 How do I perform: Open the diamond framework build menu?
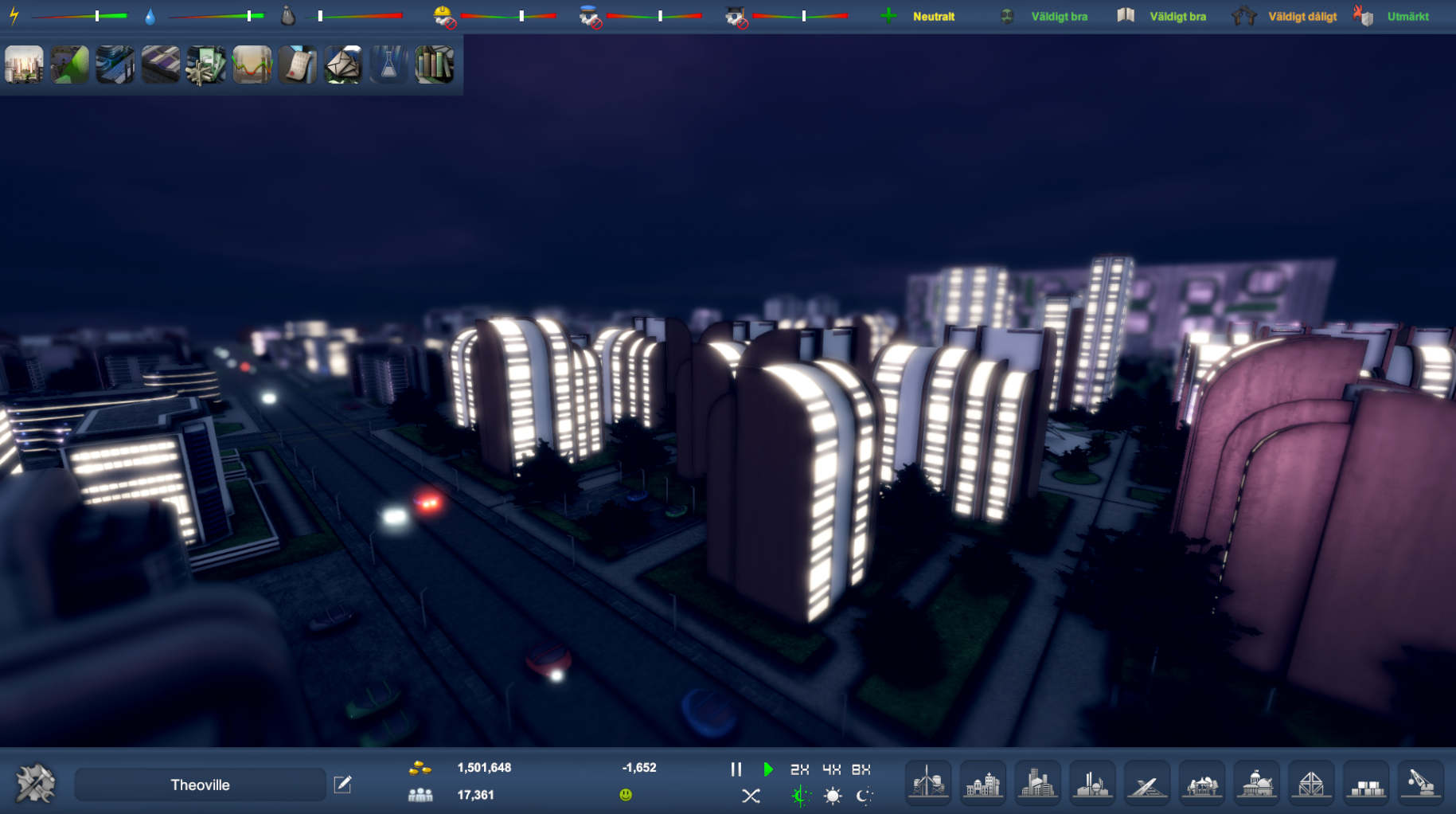1311,781
